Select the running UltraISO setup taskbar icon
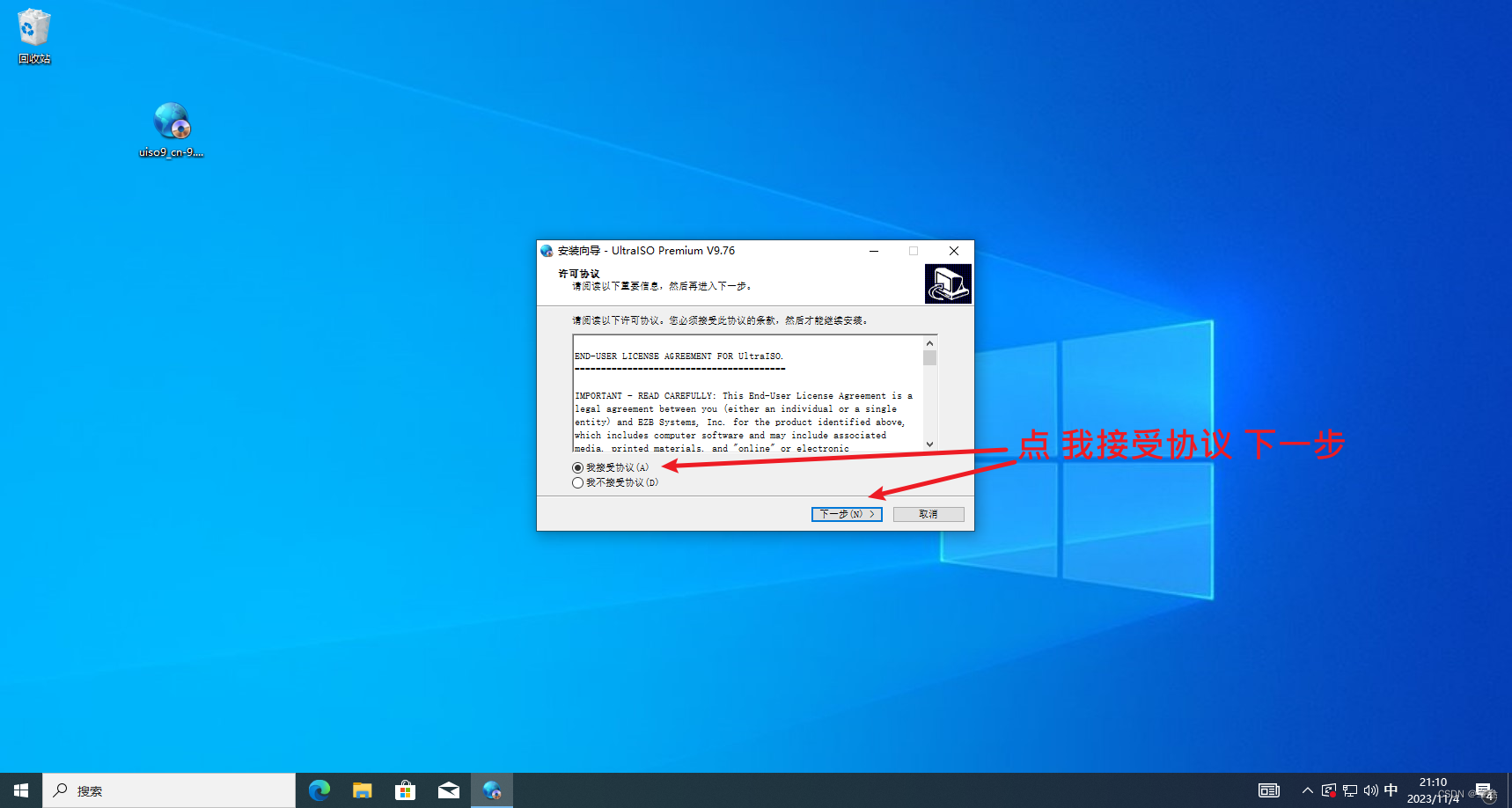1512x808 pixels. (492, 790)
